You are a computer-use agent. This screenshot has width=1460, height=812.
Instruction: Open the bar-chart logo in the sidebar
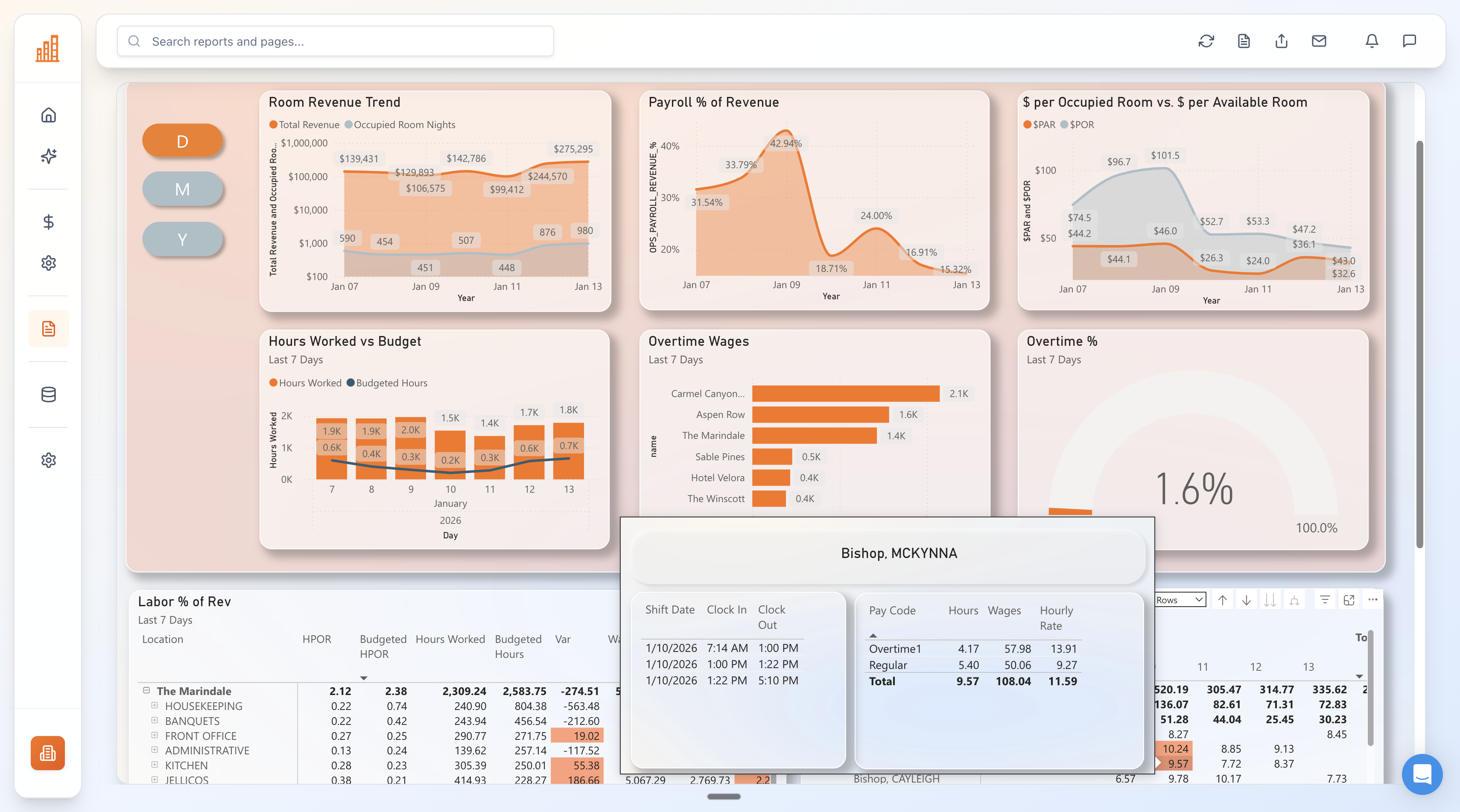(48, 49)
